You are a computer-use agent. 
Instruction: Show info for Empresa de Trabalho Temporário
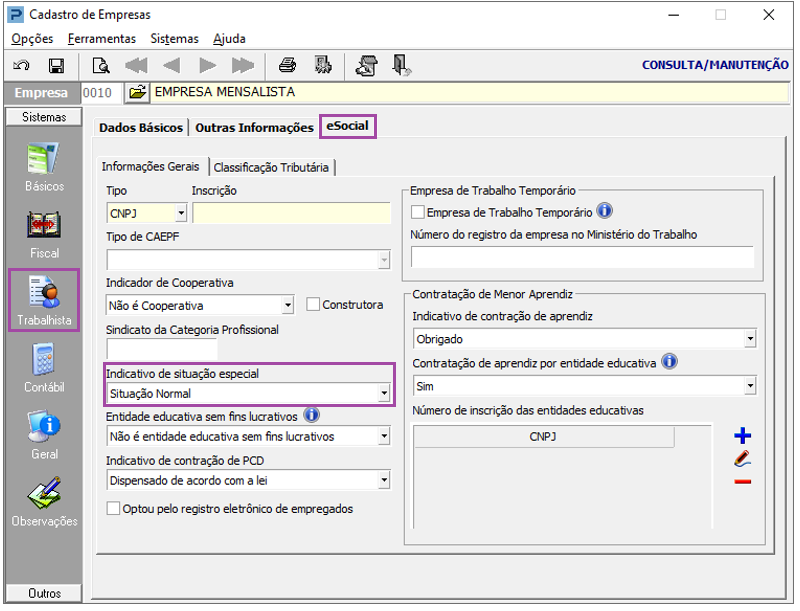(x=605, y=211)
